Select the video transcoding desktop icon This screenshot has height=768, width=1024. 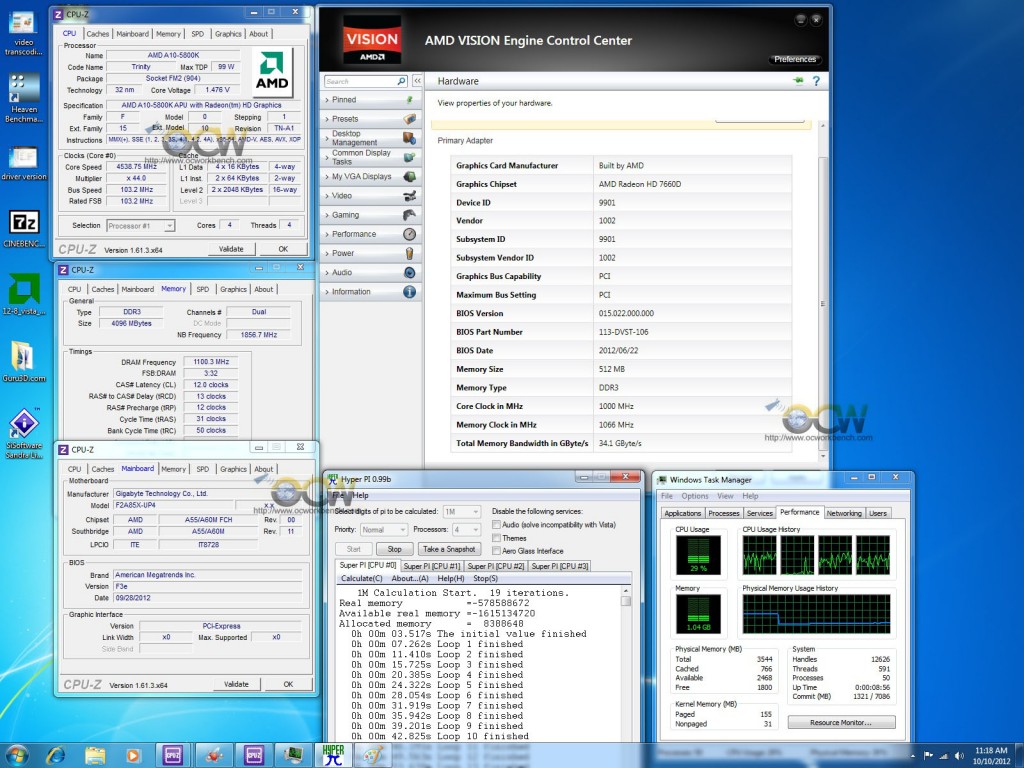coord(24,33)
